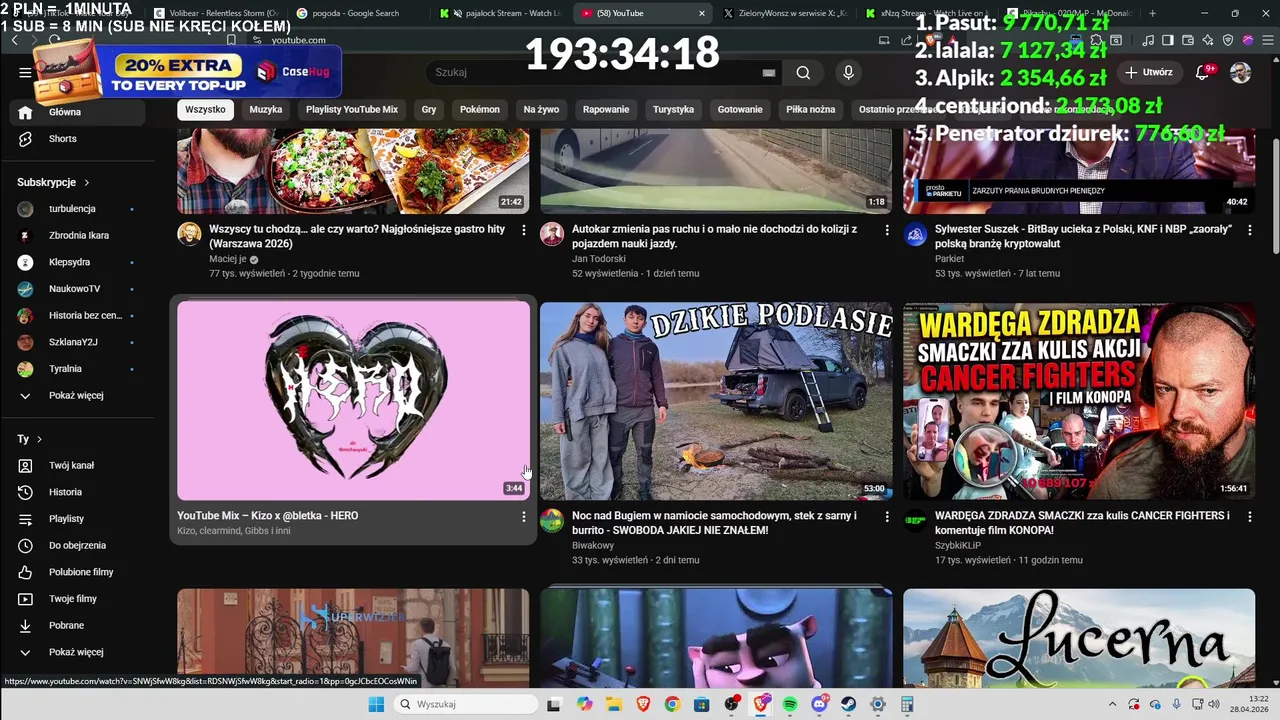1280x720 pixels.
Task: Click the YouTube search input field
Action: click(x=595, y=72)
